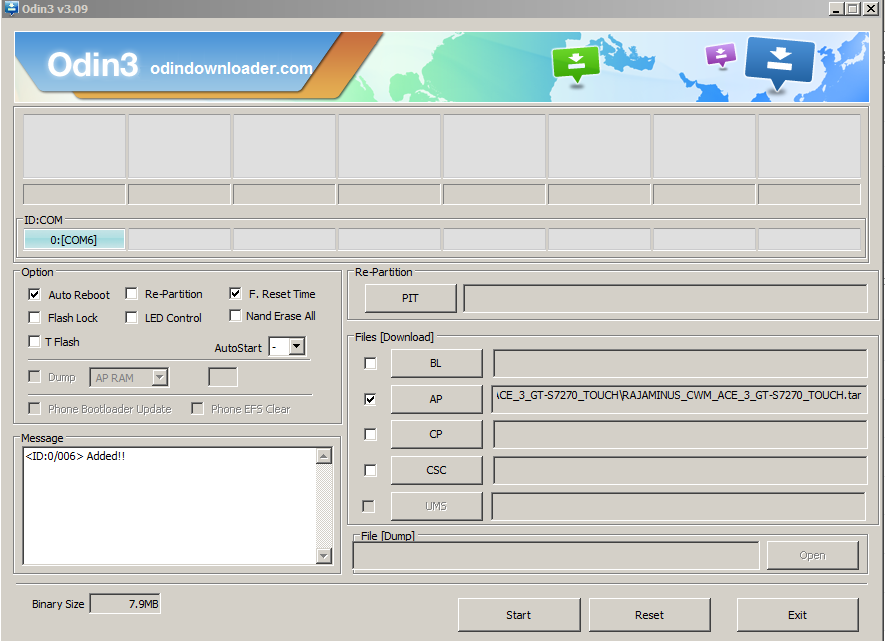Uncheck the AP file checkbox
The height and width of the screenshot is (641, 885).
pos(370,399)
